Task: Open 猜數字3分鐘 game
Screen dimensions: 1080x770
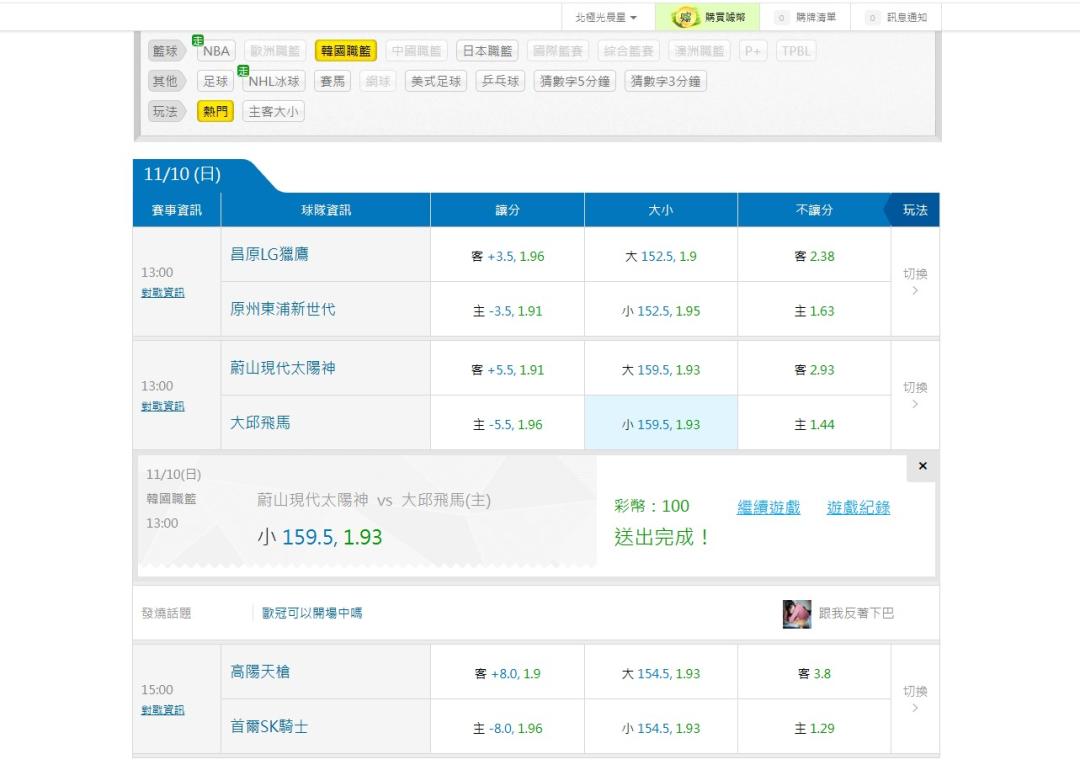Action: click(666, 81)
